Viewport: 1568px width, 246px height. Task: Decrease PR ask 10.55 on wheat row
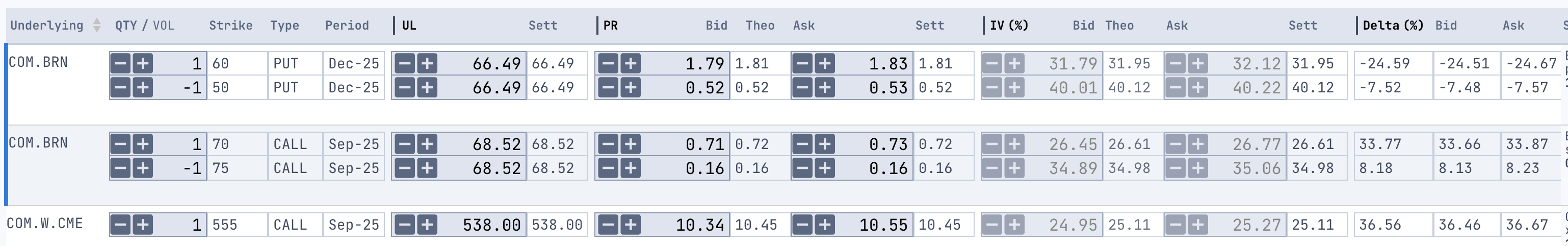tap(803, 225)
